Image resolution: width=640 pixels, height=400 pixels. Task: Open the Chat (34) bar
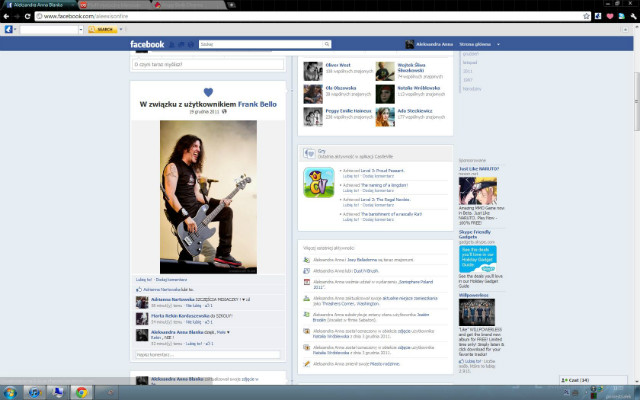(x=593, y=380)
